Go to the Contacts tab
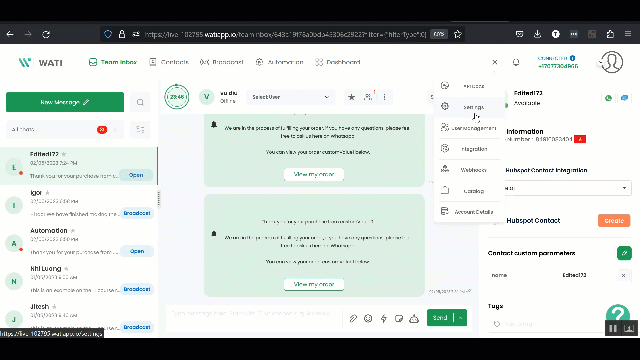640x360 pixels. [169, 62]
